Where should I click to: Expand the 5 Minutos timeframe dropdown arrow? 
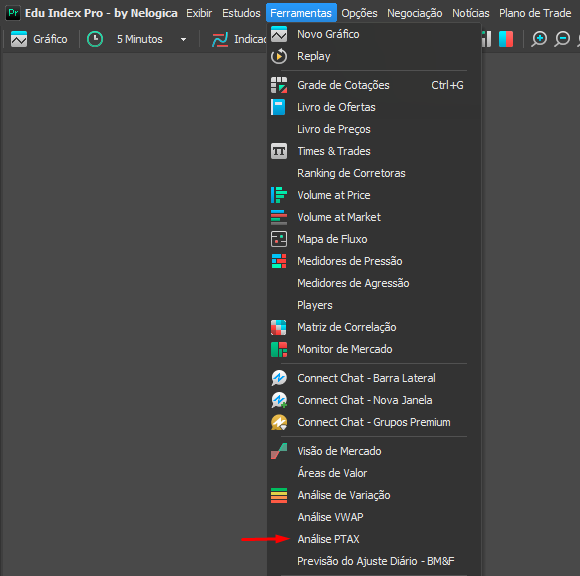[x=183, y=40]
